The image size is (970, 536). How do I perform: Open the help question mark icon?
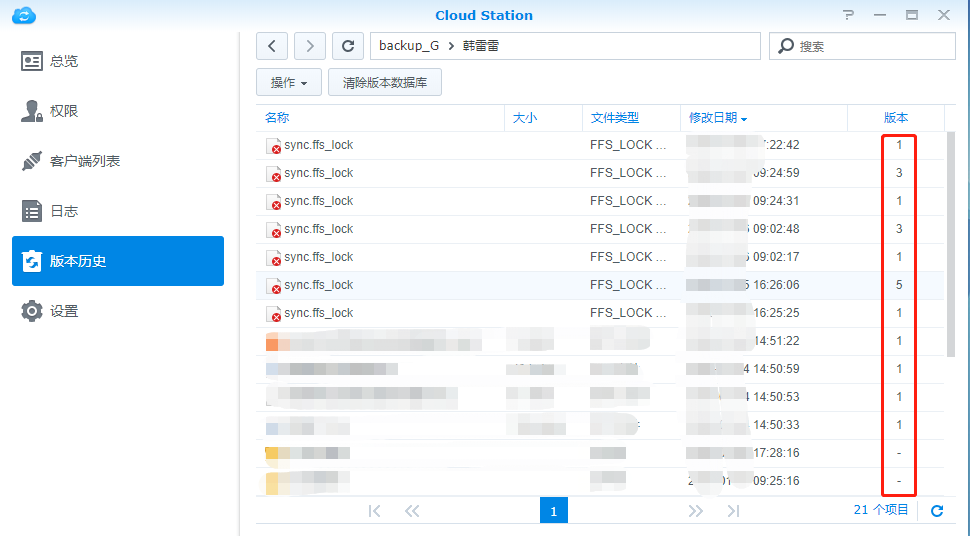(x=848, y=15)
